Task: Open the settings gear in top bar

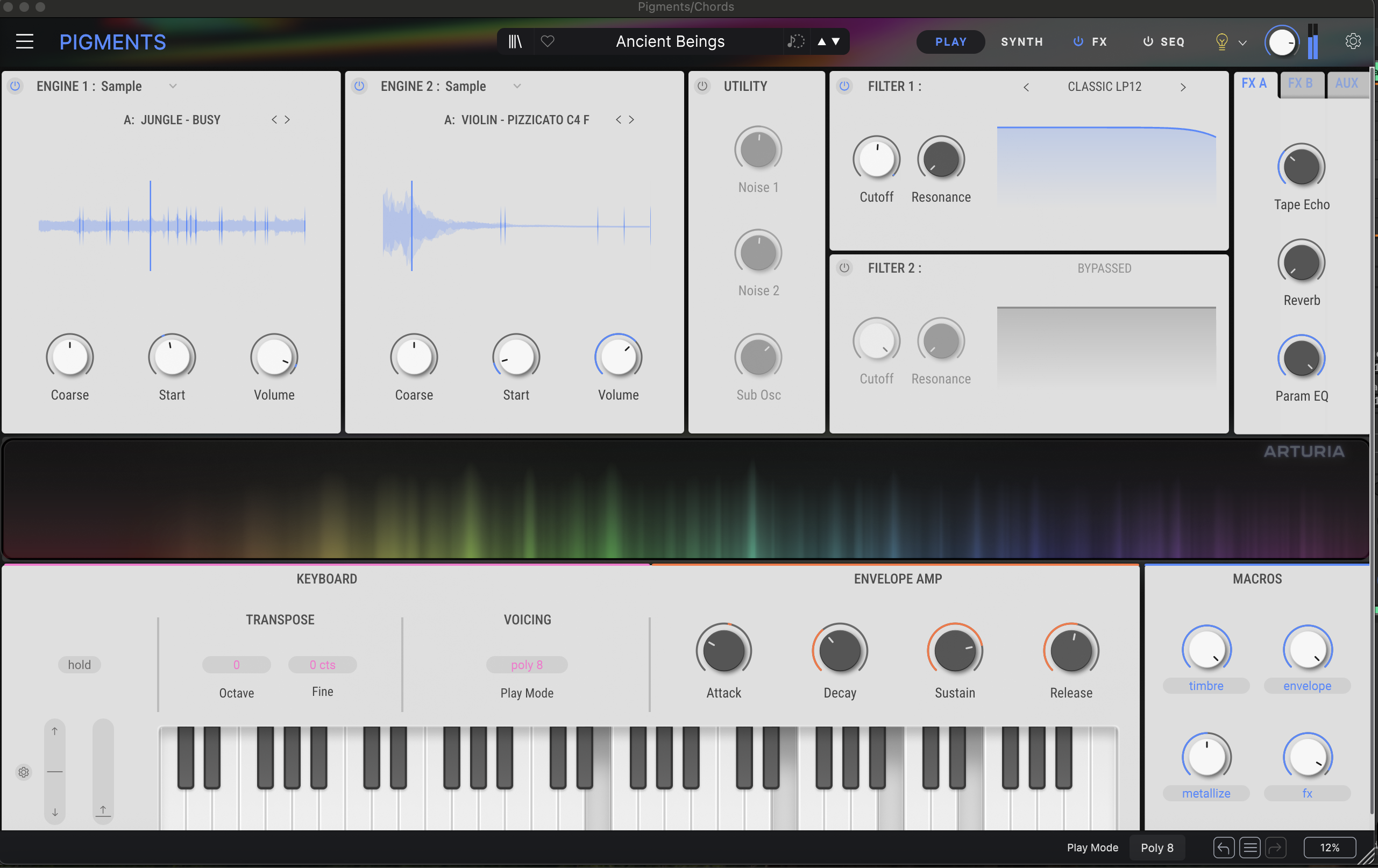Action: point(1353,41)
